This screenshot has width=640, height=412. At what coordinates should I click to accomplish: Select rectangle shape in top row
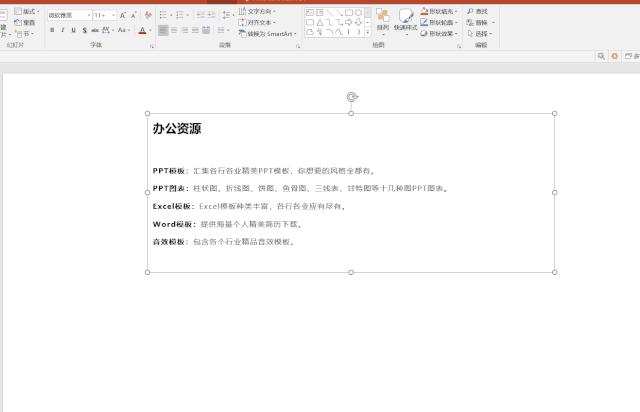349,13
